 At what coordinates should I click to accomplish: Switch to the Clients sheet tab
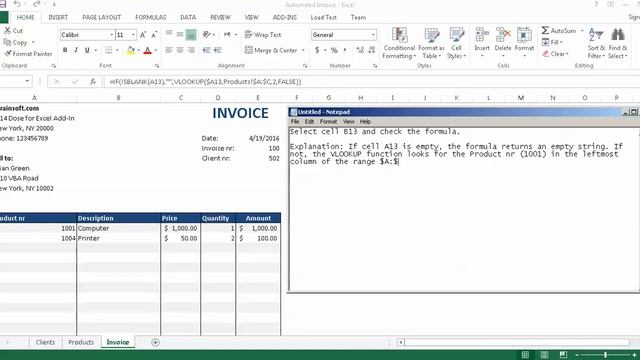(45, 342)
